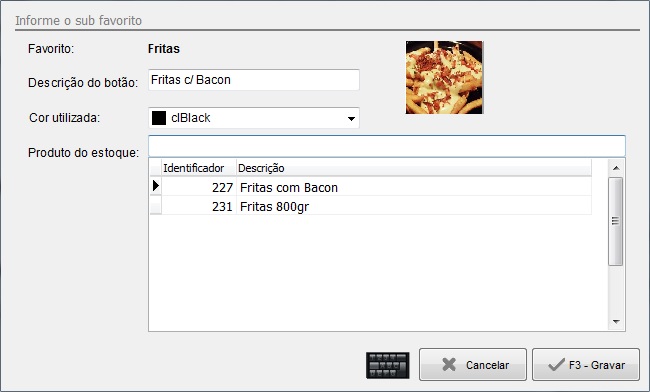The image size is (650, 392).
Task: Click the Cancelar X icon
Action: tap(449, 365)
